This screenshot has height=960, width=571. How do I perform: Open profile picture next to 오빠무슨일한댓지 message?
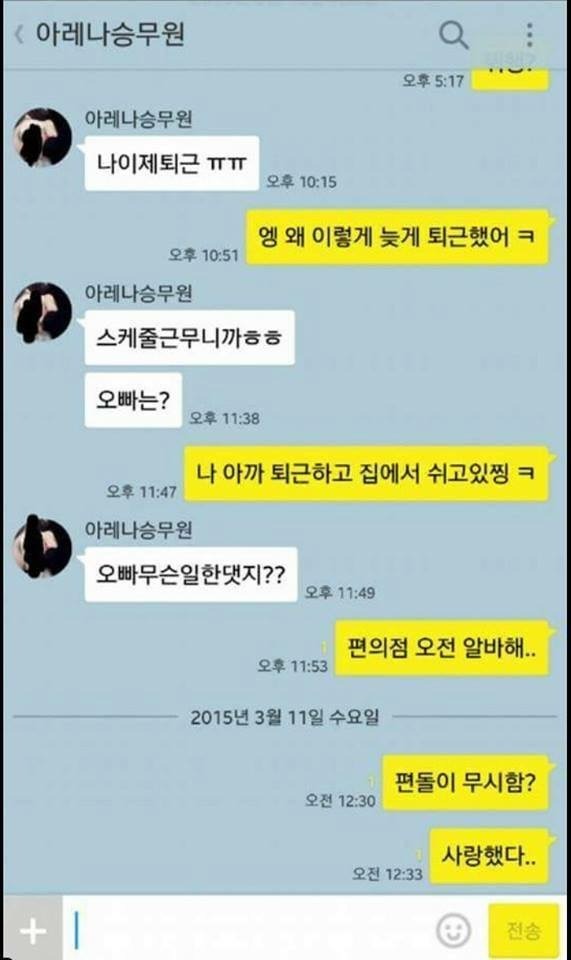(43, 547)
